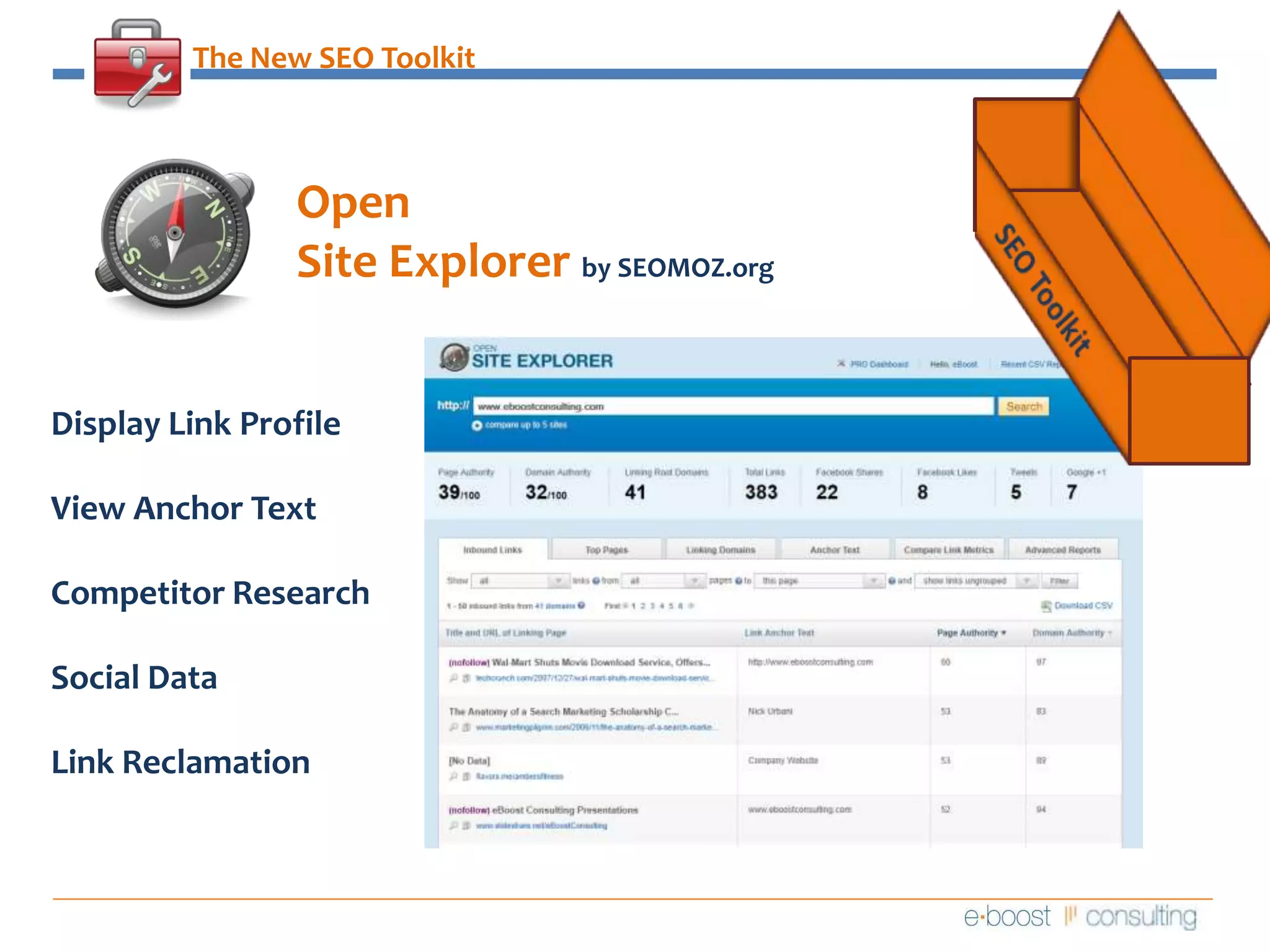The width and height of the screenshot is (1270, 952).
Task: Click magnifier icon under Wal-Mart Shuts Movie row
Action: pos(454,678)
